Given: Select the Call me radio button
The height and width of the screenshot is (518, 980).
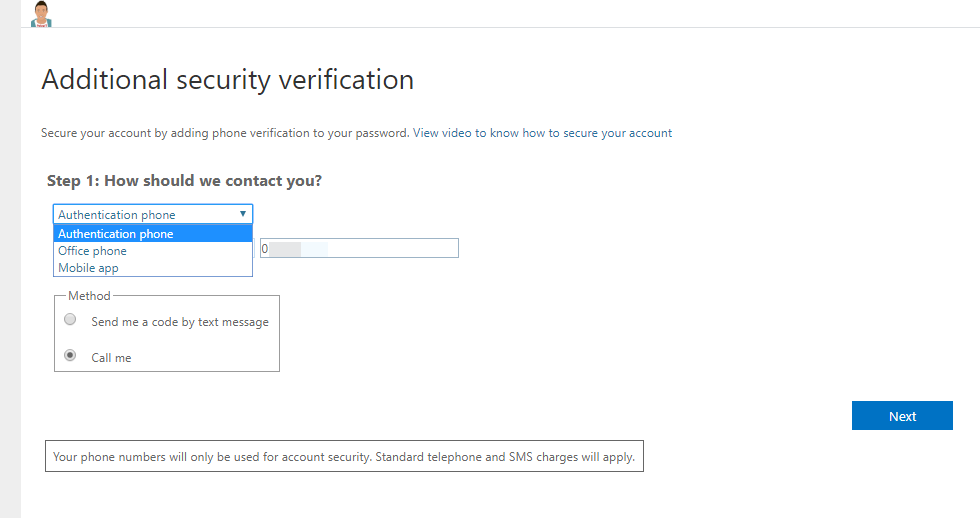Looking at the screenshot, I should pyautogui.click(x=70, y=355).
